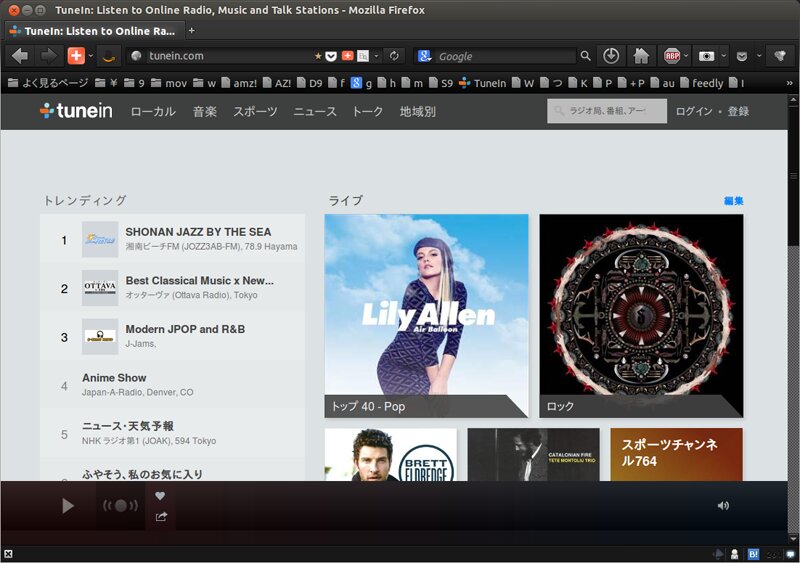Click the share icon in the player bar
The height and width of the screenshot is (563, 800).
pos(161,516)
